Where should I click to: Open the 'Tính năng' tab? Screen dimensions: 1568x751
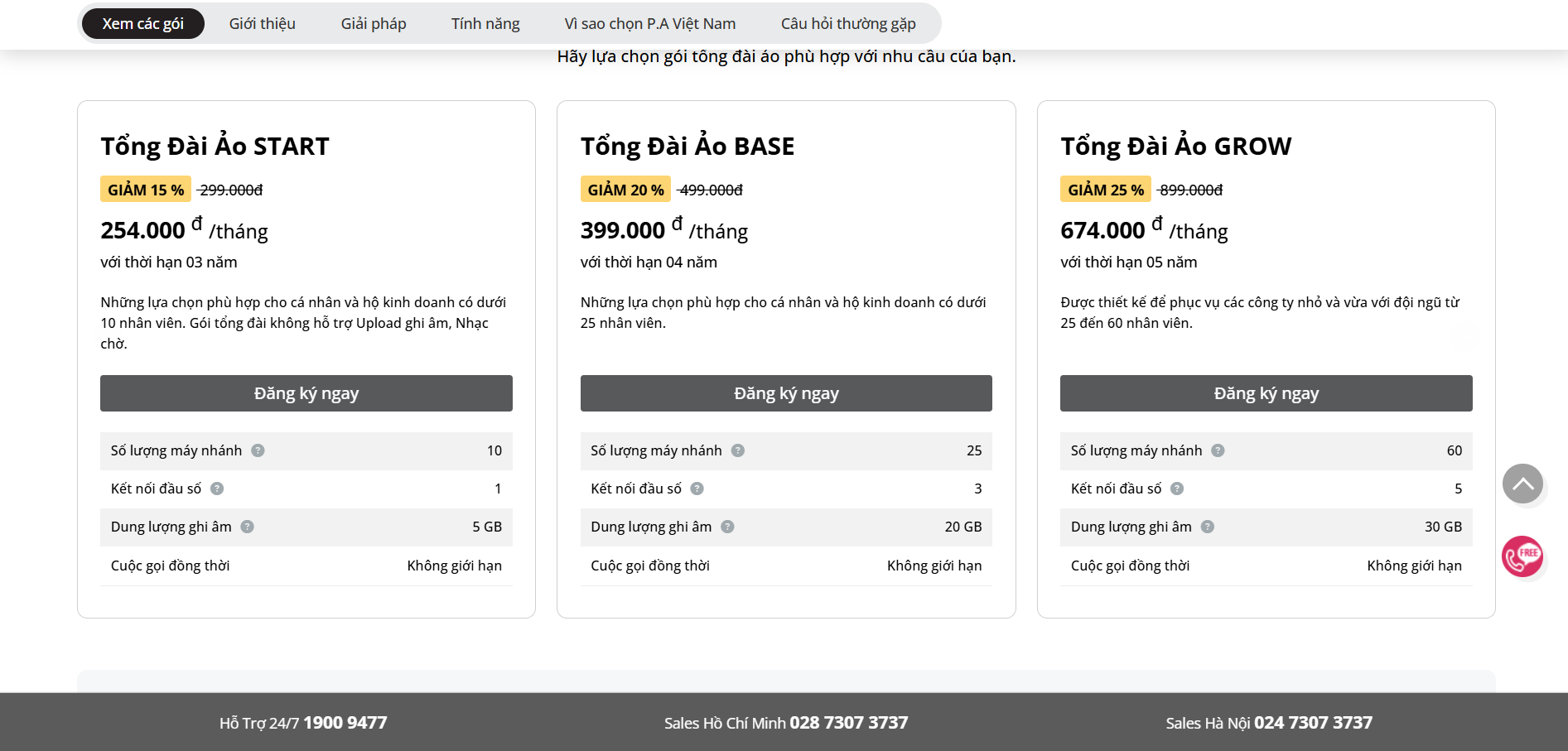coord(485,24)
